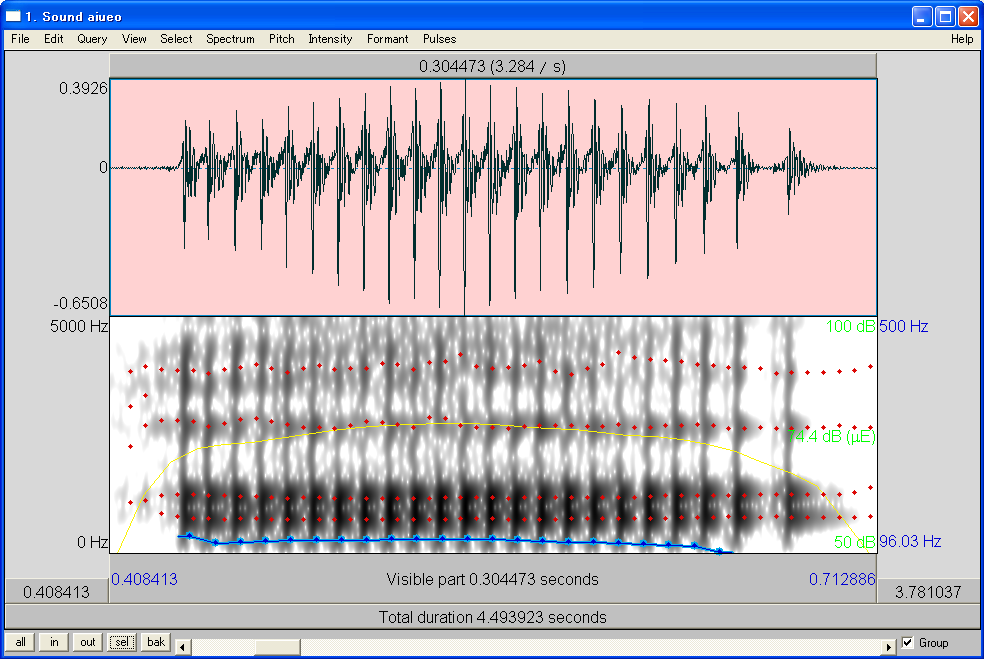
Task: Click the scrollbar left arrow
Action: 183,646
